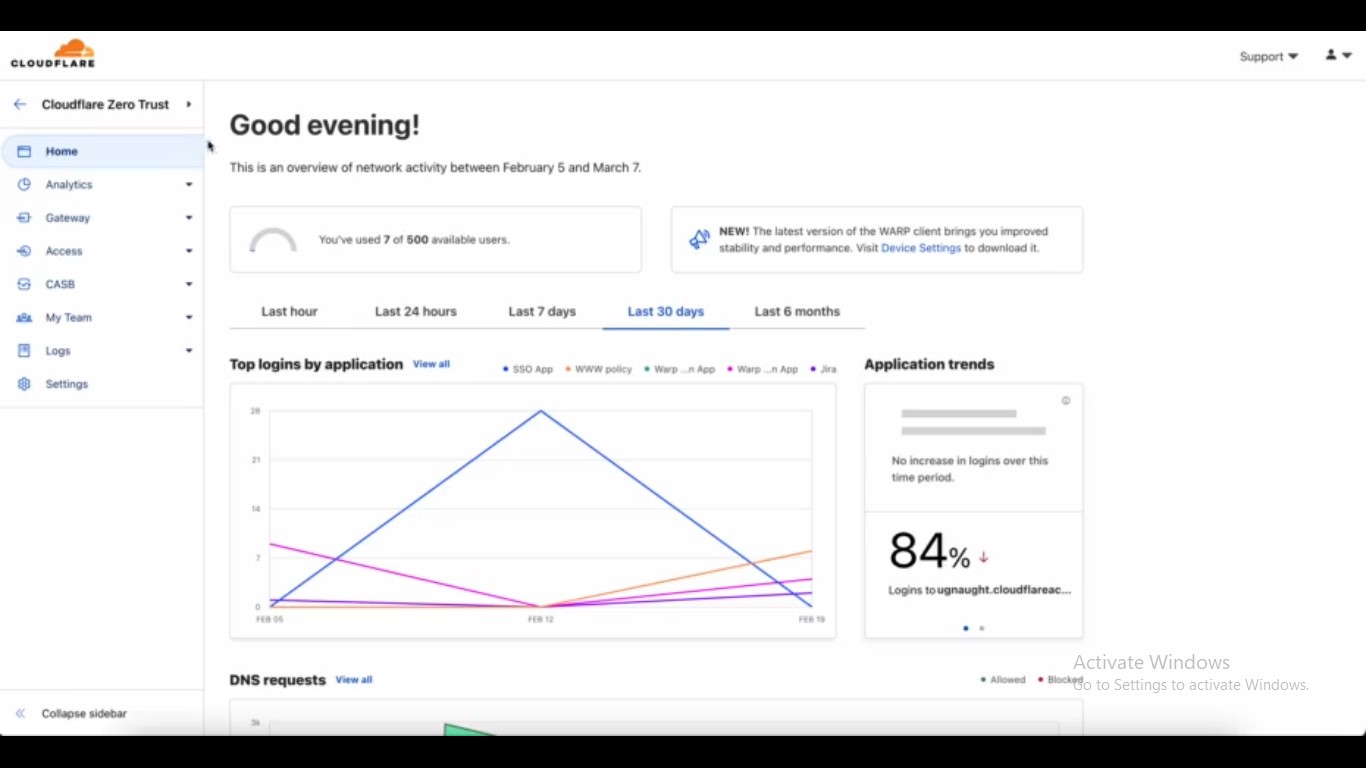Open the dropdown arrow beside the profile icon
This screenshot has height=768, width=1366.
tap(1347, 56)
